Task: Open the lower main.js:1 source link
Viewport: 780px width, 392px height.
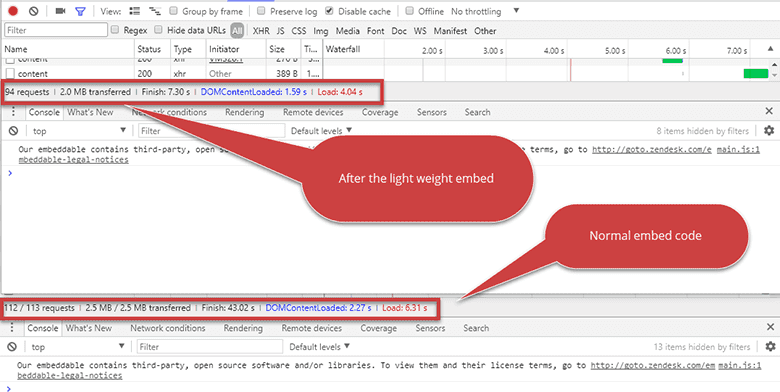Action: point(739,366)
